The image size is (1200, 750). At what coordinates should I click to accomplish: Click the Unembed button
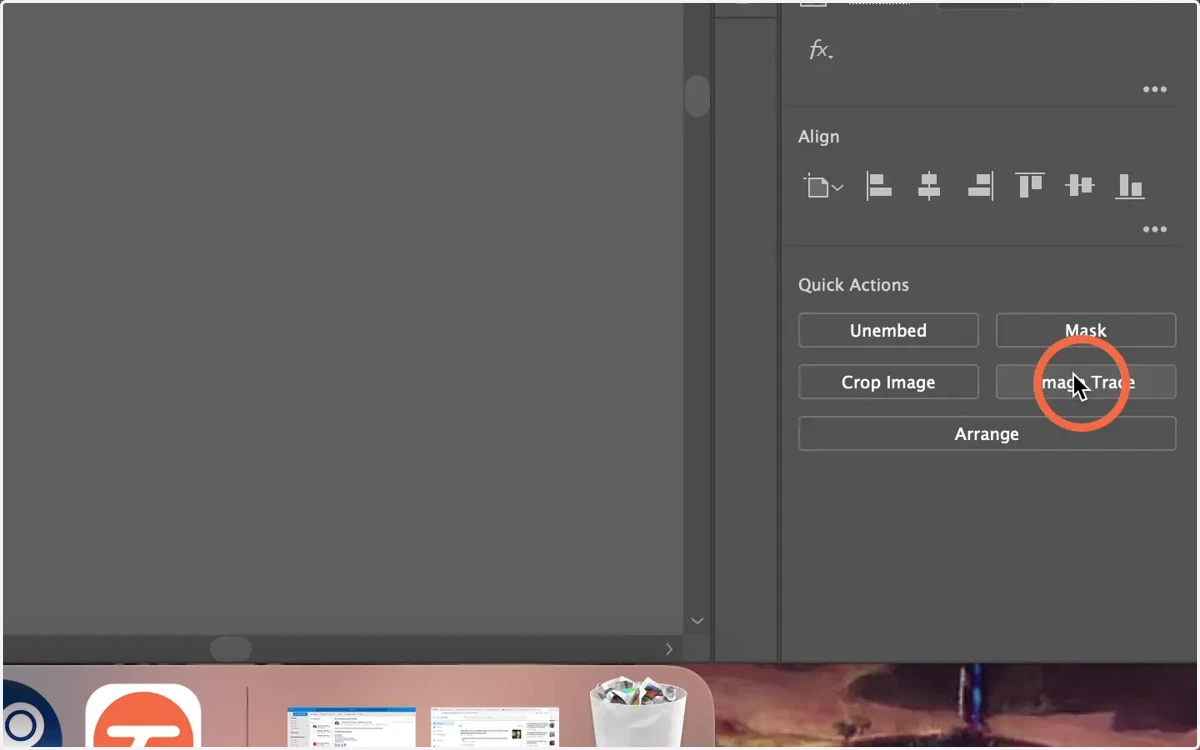tap(888, 330)
